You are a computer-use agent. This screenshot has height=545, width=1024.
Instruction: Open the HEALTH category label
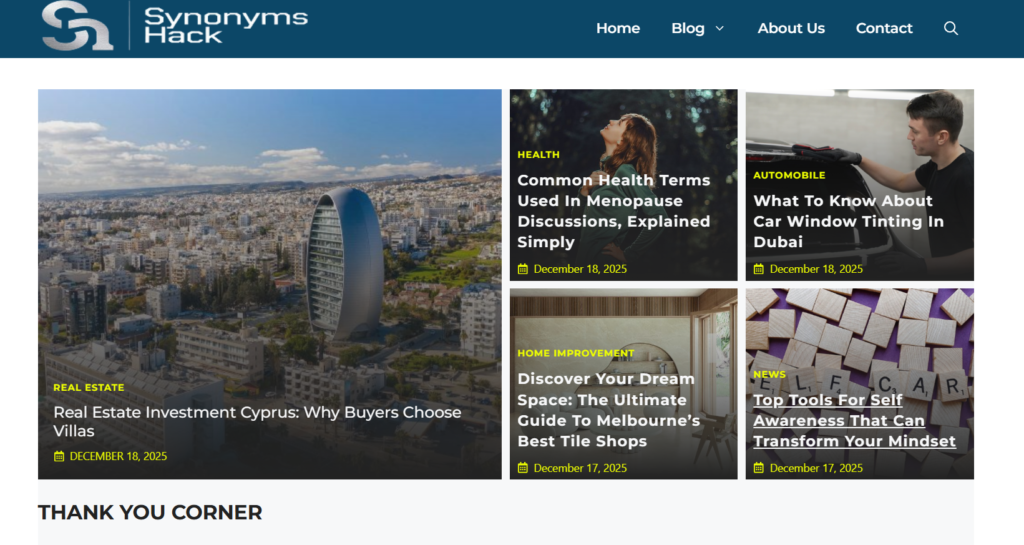click(538, 155)
